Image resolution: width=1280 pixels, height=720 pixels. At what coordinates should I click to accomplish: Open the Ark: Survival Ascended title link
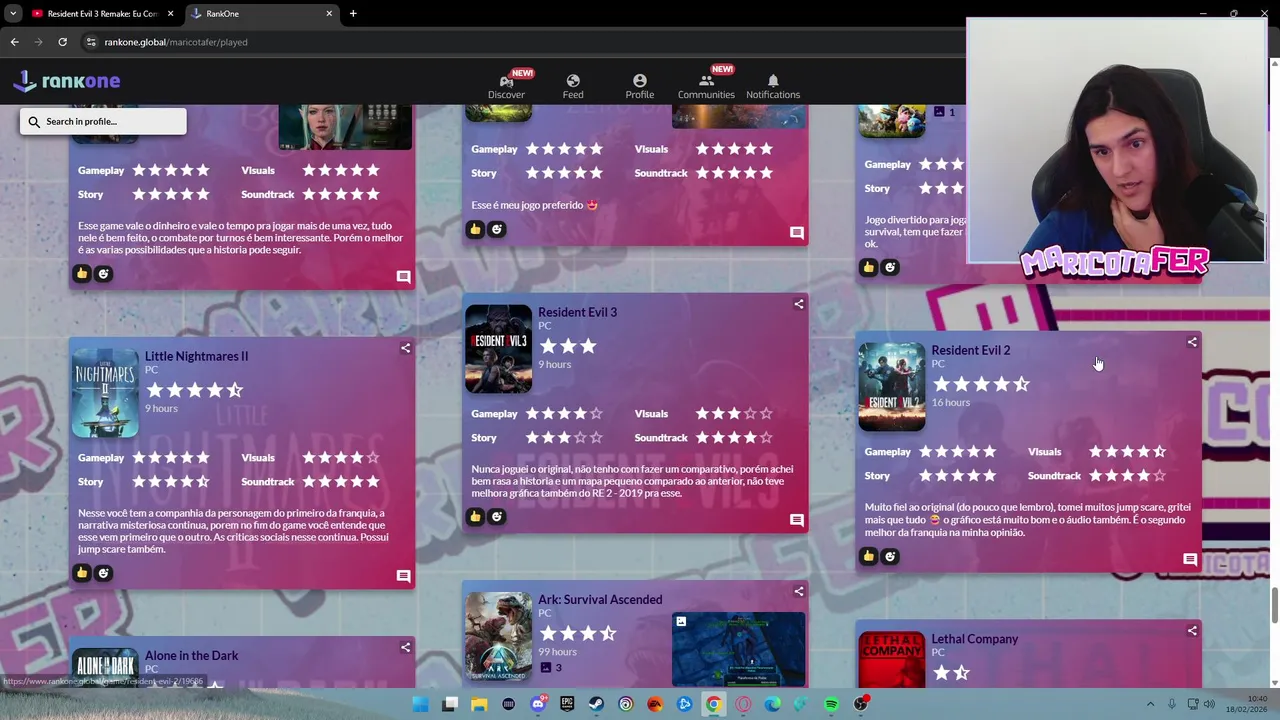point(600,599)
